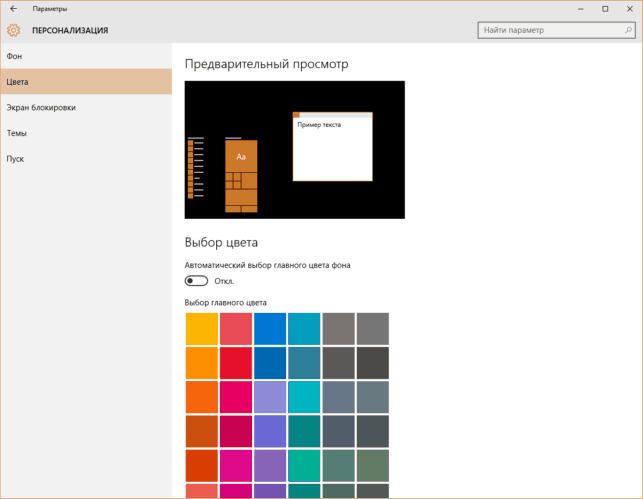Screen dimensions: 643x499
Task: Pick the mint green color swatch
Action: [304, 465]
